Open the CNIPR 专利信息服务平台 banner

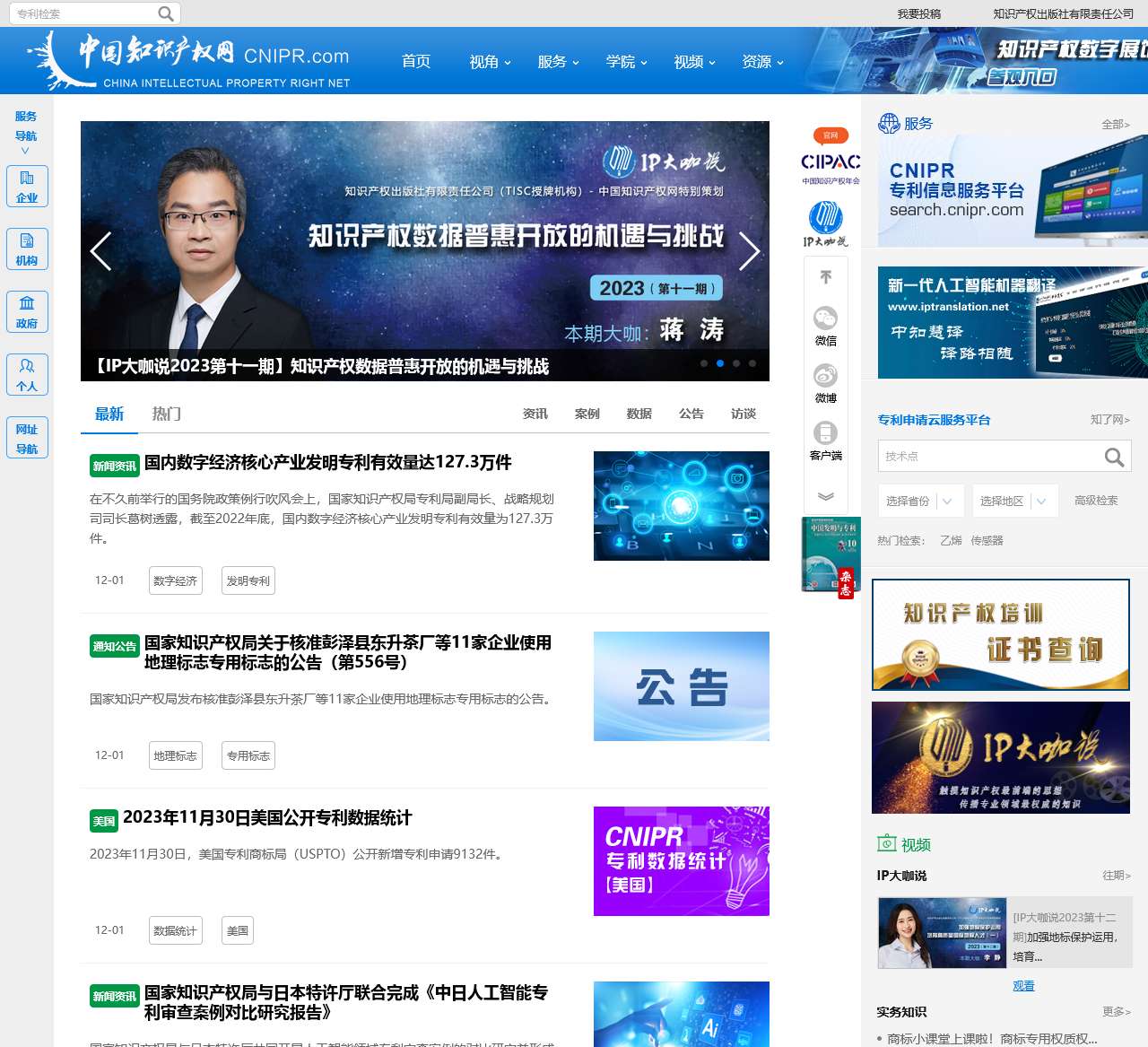(1013, 191)
